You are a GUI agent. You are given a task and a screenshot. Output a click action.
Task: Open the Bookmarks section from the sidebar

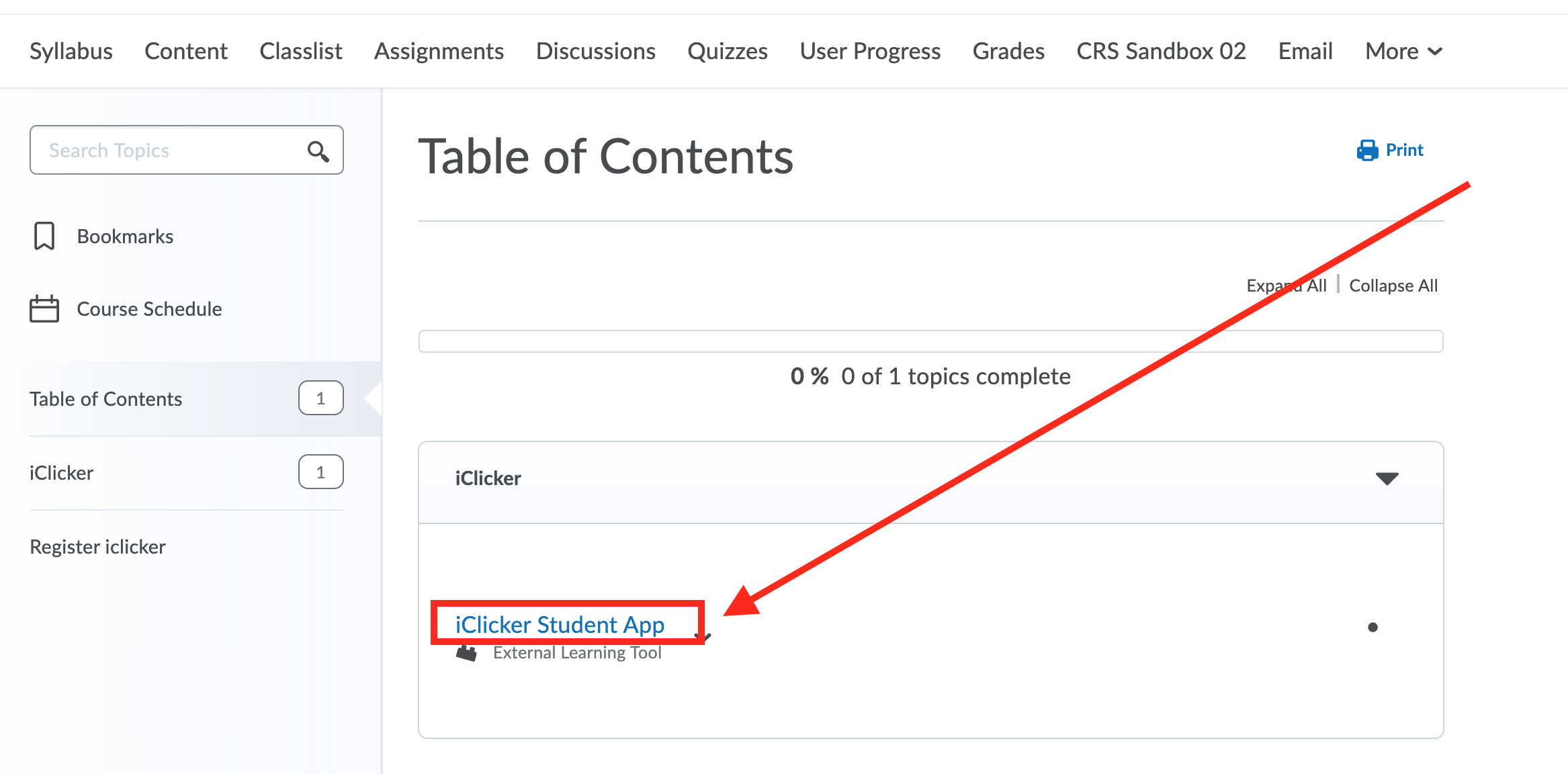pos(125,236)
